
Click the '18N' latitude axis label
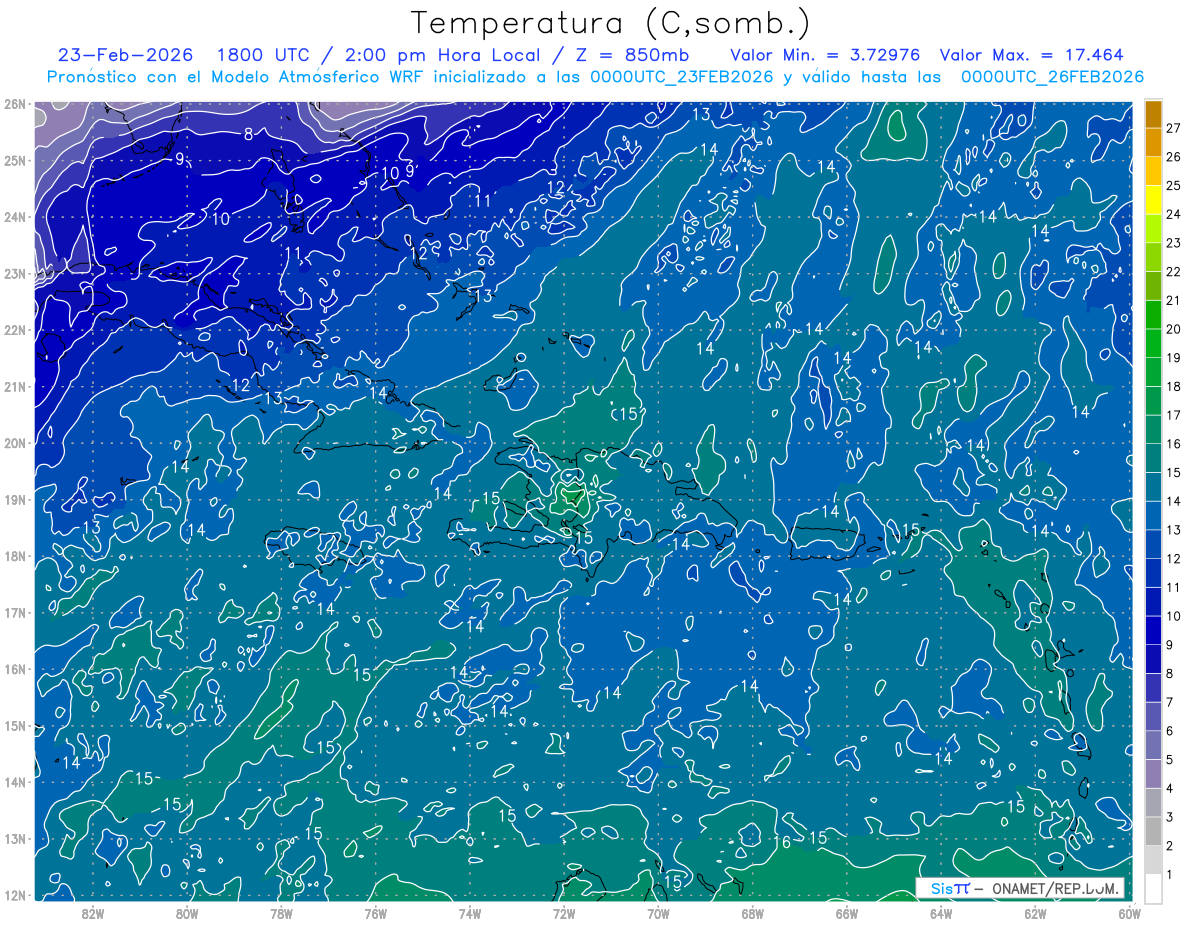(x=14, y=556)
